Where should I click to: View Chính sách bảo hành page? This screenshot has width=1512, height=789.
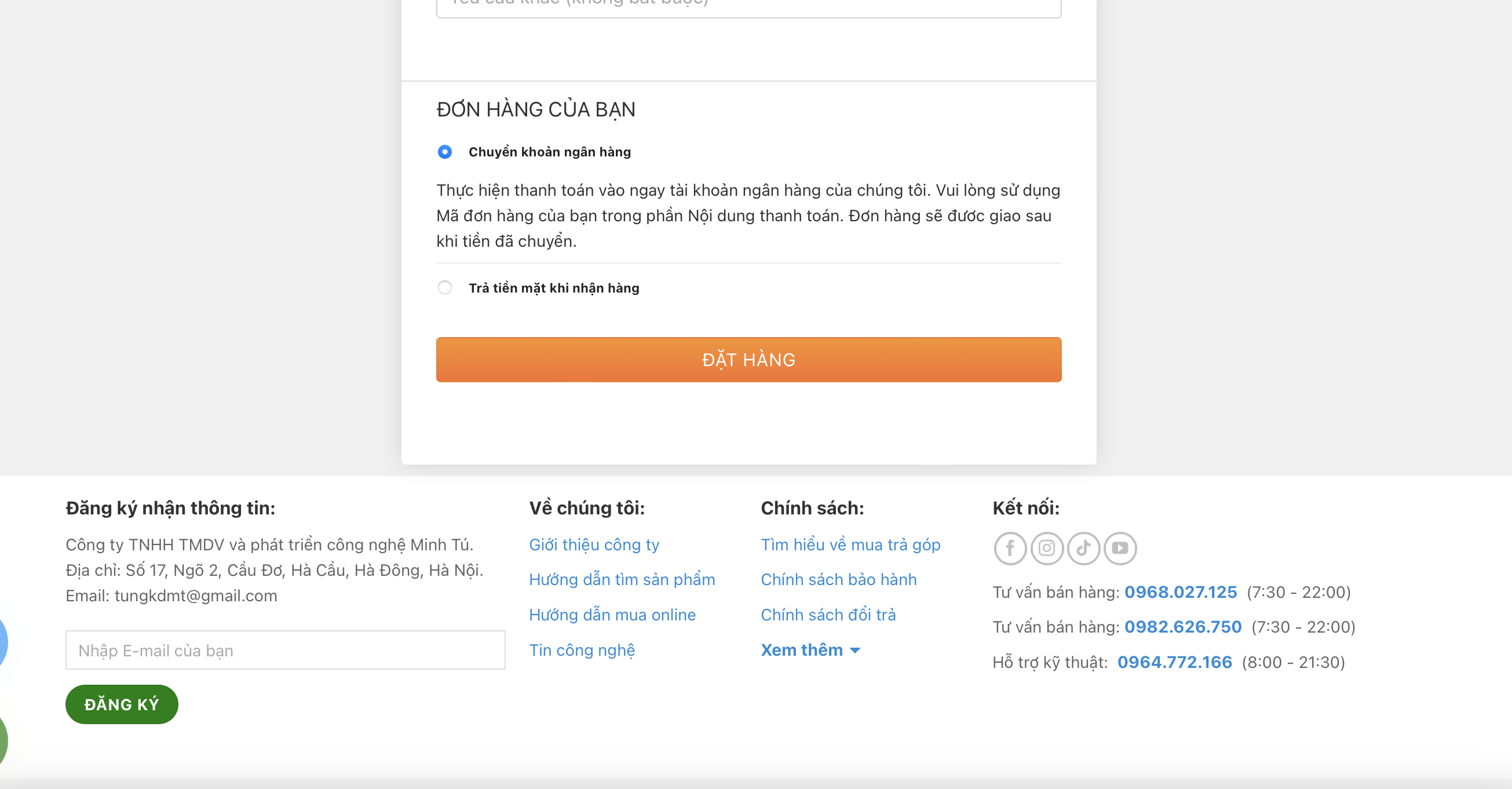838,579
